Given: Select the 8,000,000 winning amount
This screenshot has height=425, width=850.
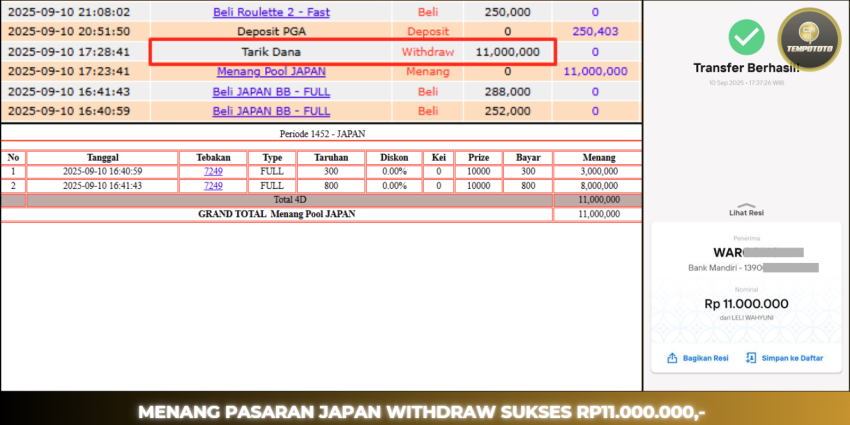Looking at the screenshot, I should pos(598,185).
